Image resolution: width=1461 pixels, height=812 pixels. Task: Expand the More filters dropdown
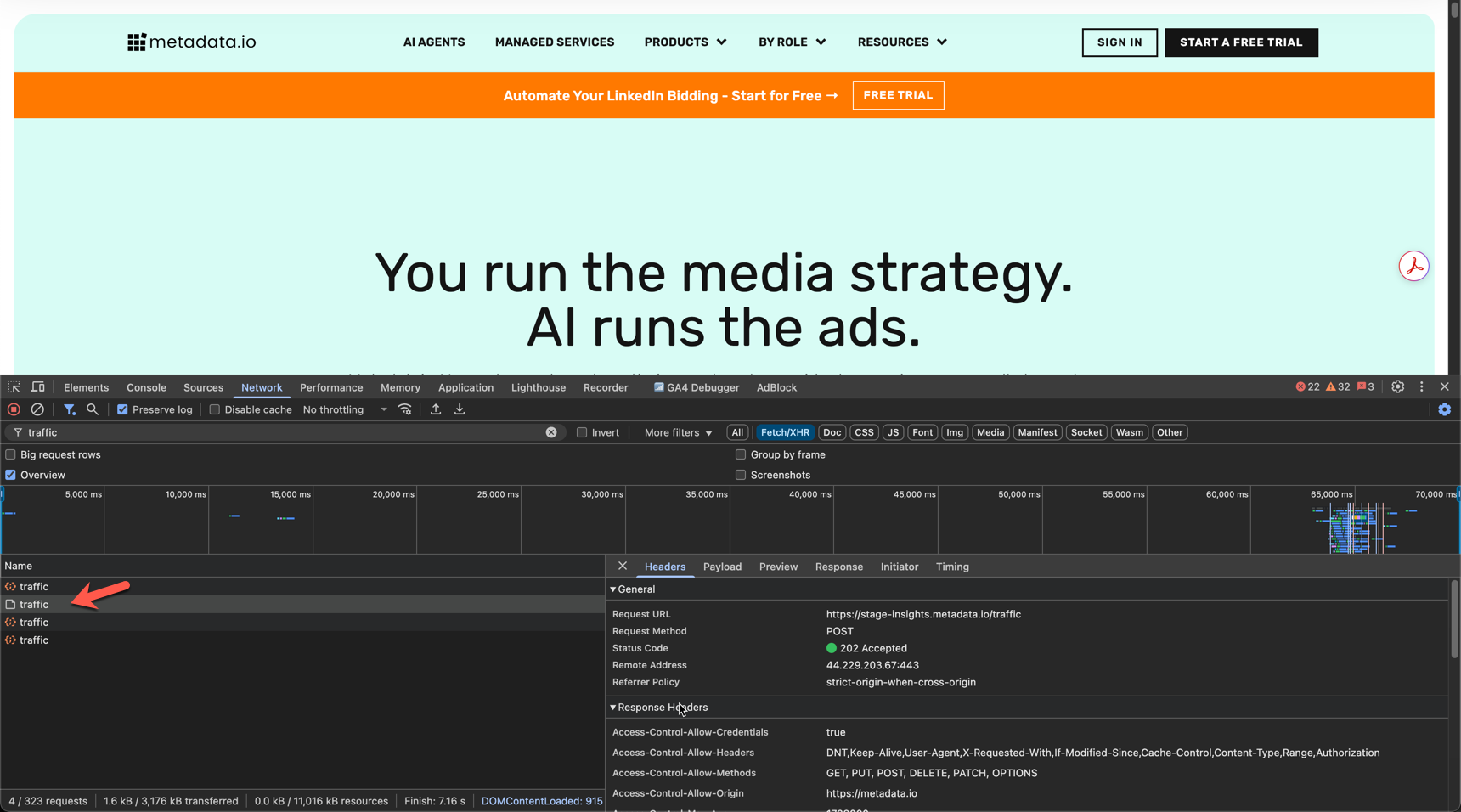coord(678,432)
